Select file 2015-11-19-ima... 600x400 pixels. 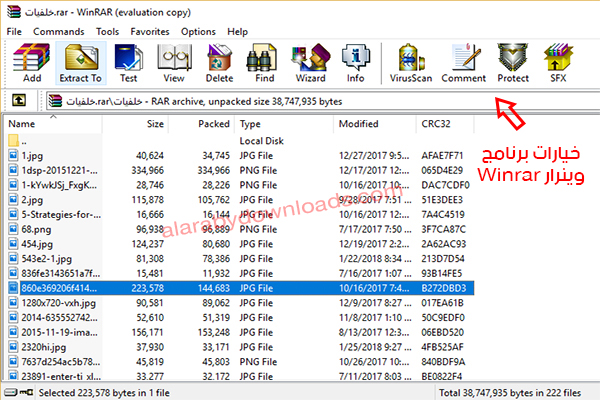(x=60, y=332)
